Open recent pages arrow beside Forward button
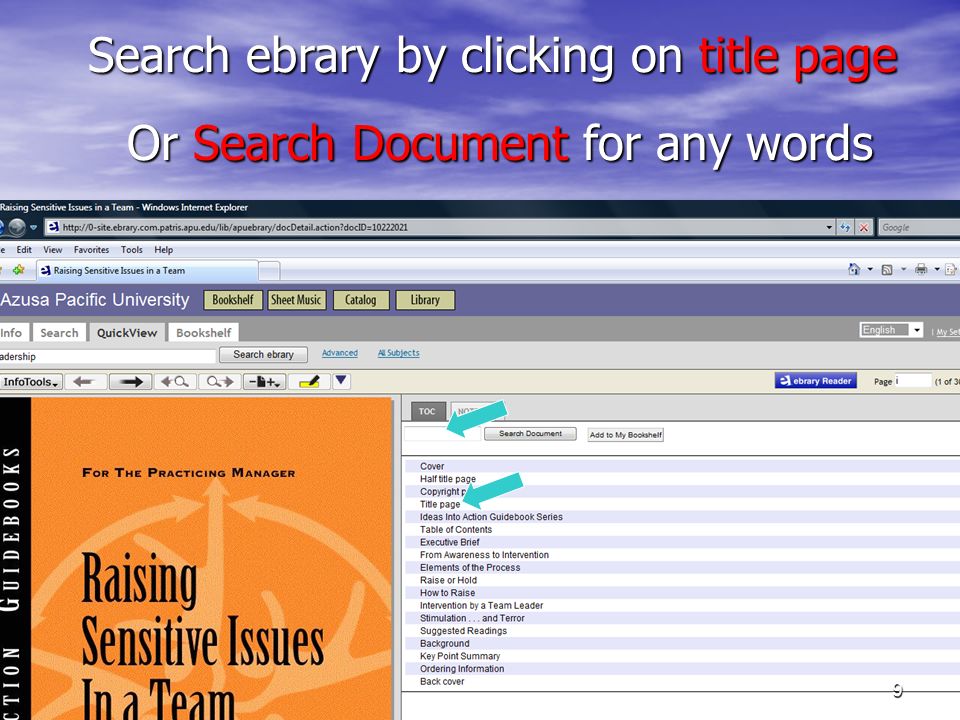This screenshot has height=720, width=960. coord(34,227)
